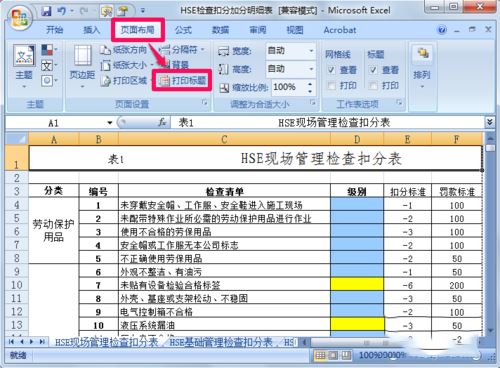Choose theme colors

click(49, 50)
